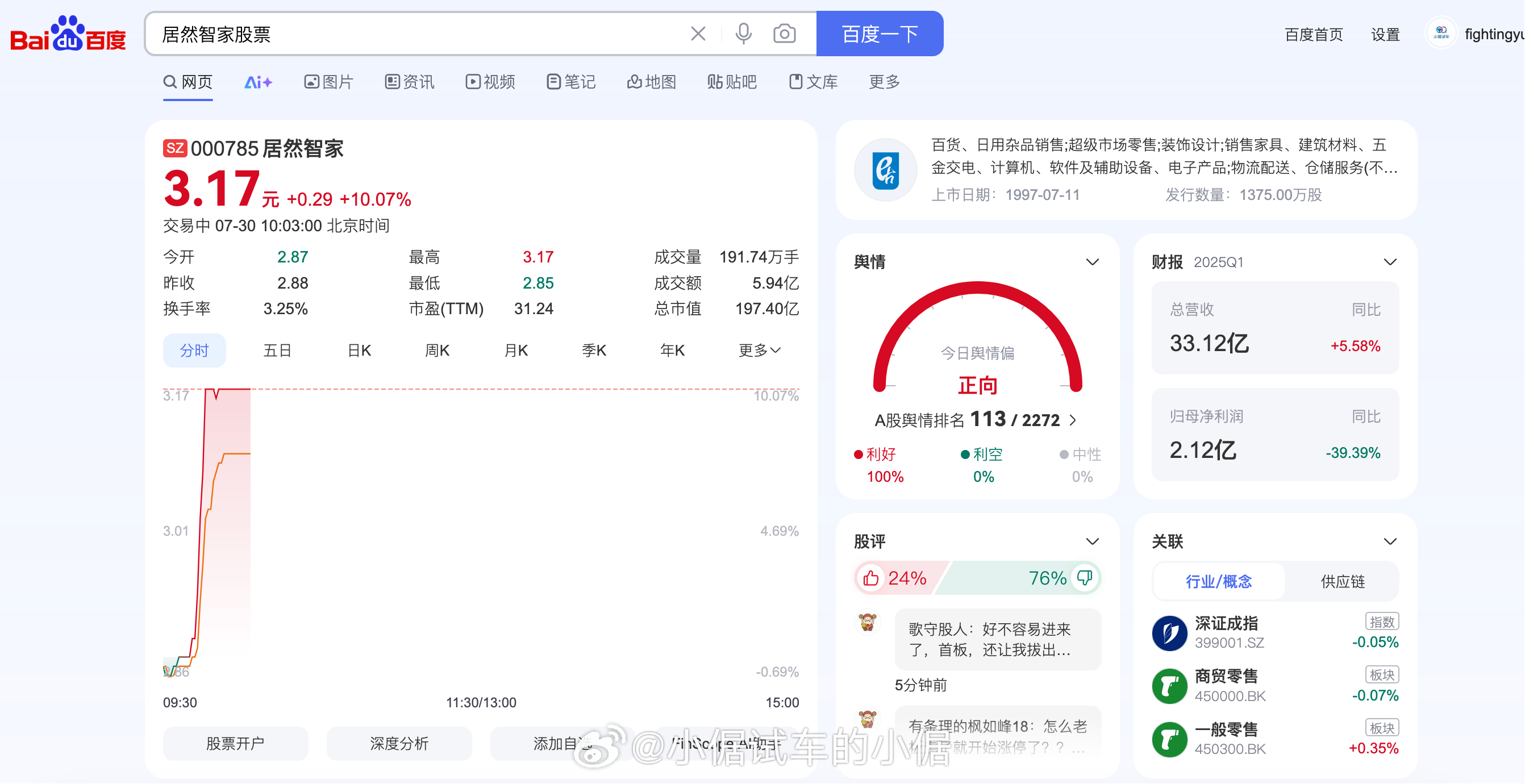Switch to the 地图 tab
1525x784 pixels.
click(652, 82)
